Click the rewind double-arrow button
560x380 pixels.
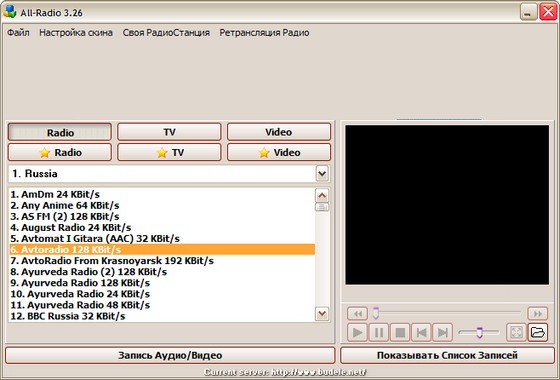[x=358, y=314]
